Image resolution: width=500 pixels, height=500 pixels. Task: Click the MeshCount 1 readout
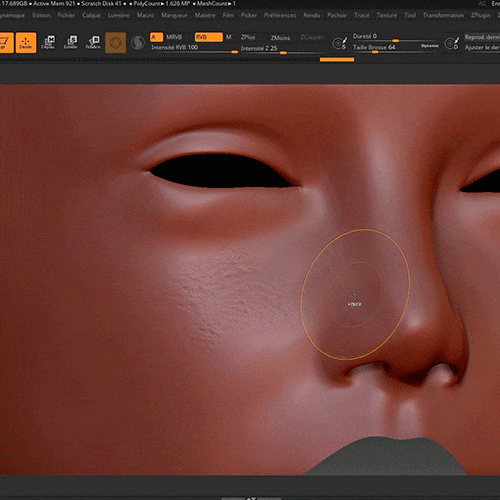pos(216,4)
